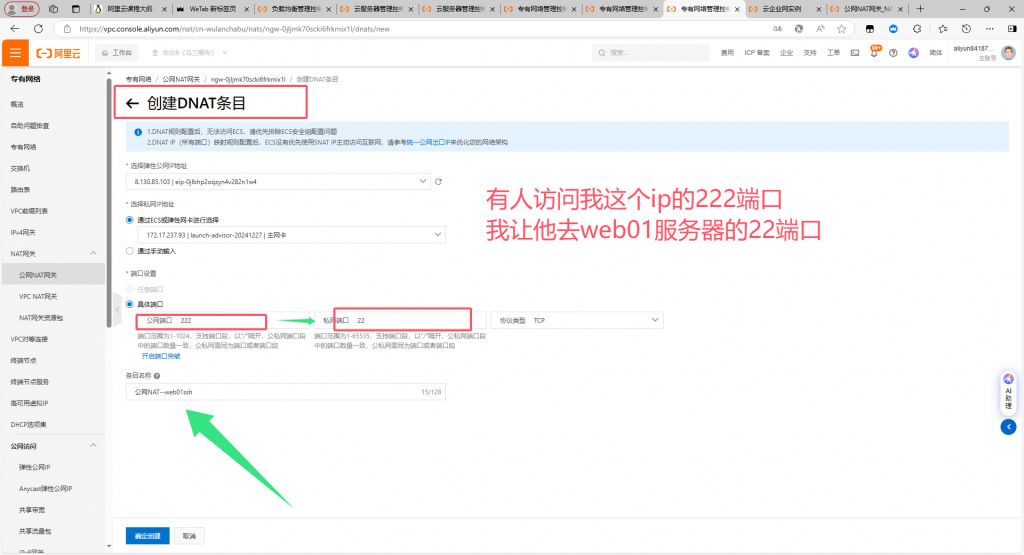Screen dimensions: 1024x555
Task: Click the refresh icon next to the elastic IP dropdown
Action: 438,182
